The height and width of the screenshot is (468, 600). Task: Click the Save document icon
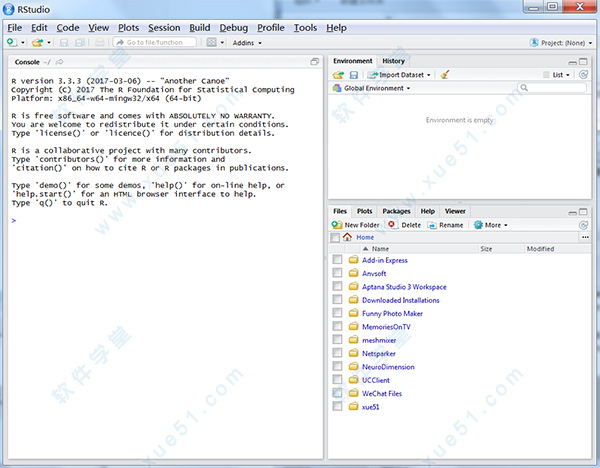point(64,42)
